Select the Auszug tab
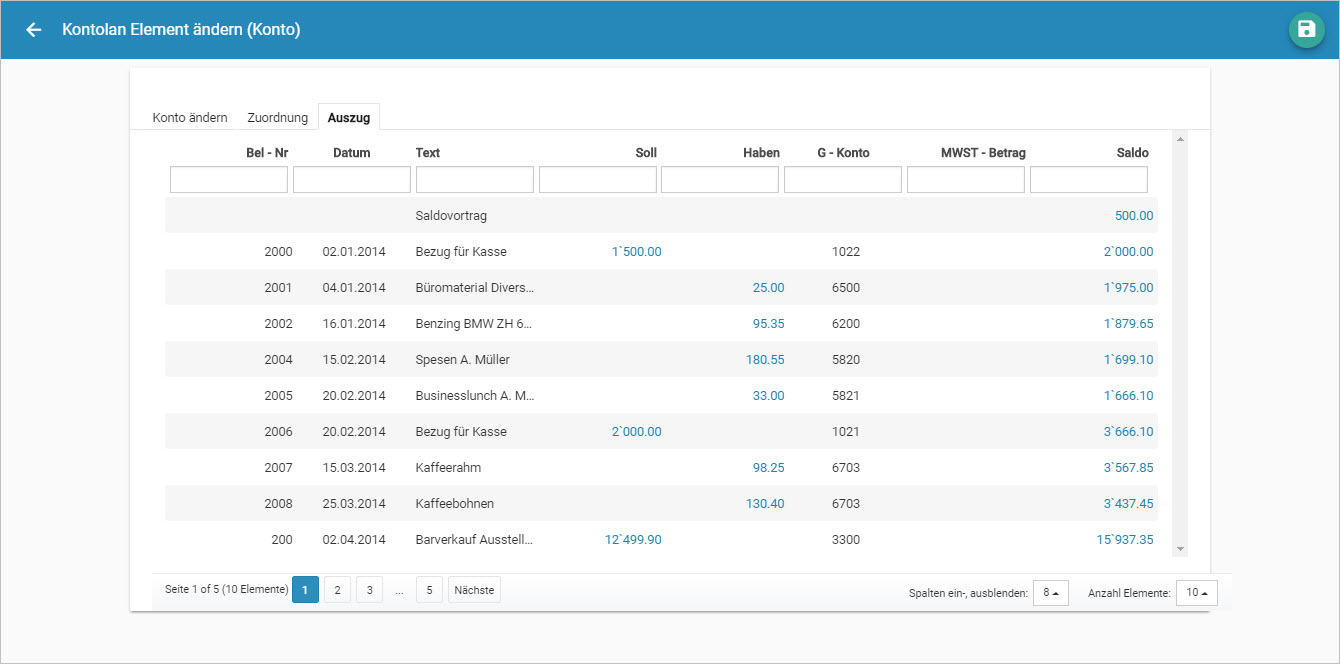 349,118
